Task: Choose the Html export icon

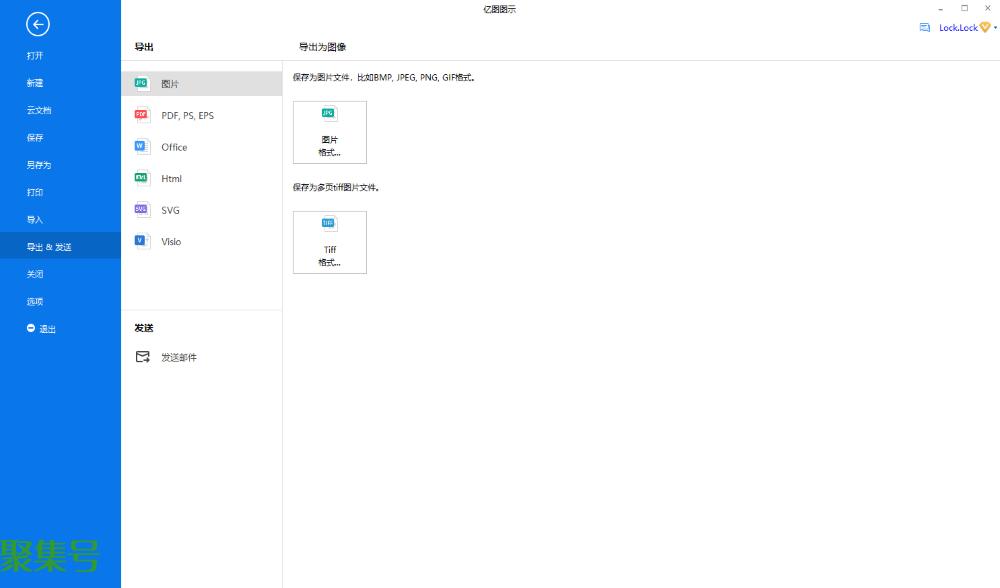Action: [142, 178]
